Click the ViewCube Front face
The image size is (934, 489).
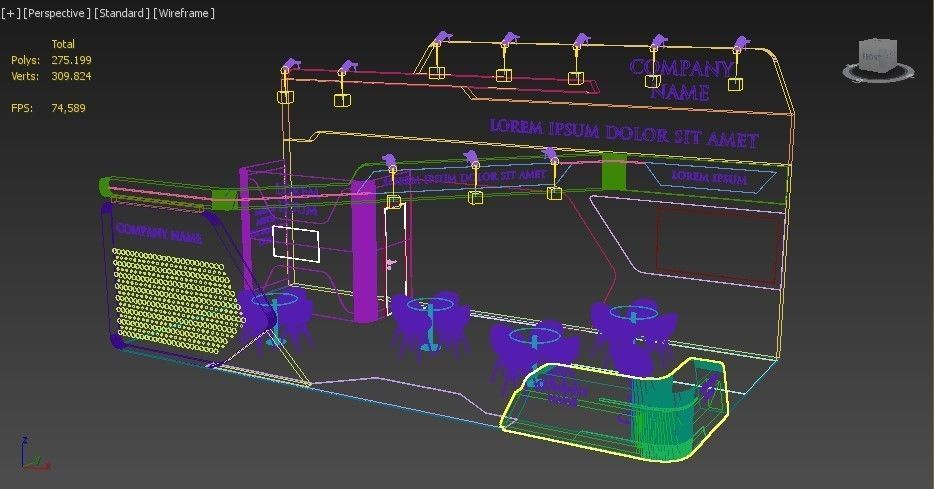point(872,57)
